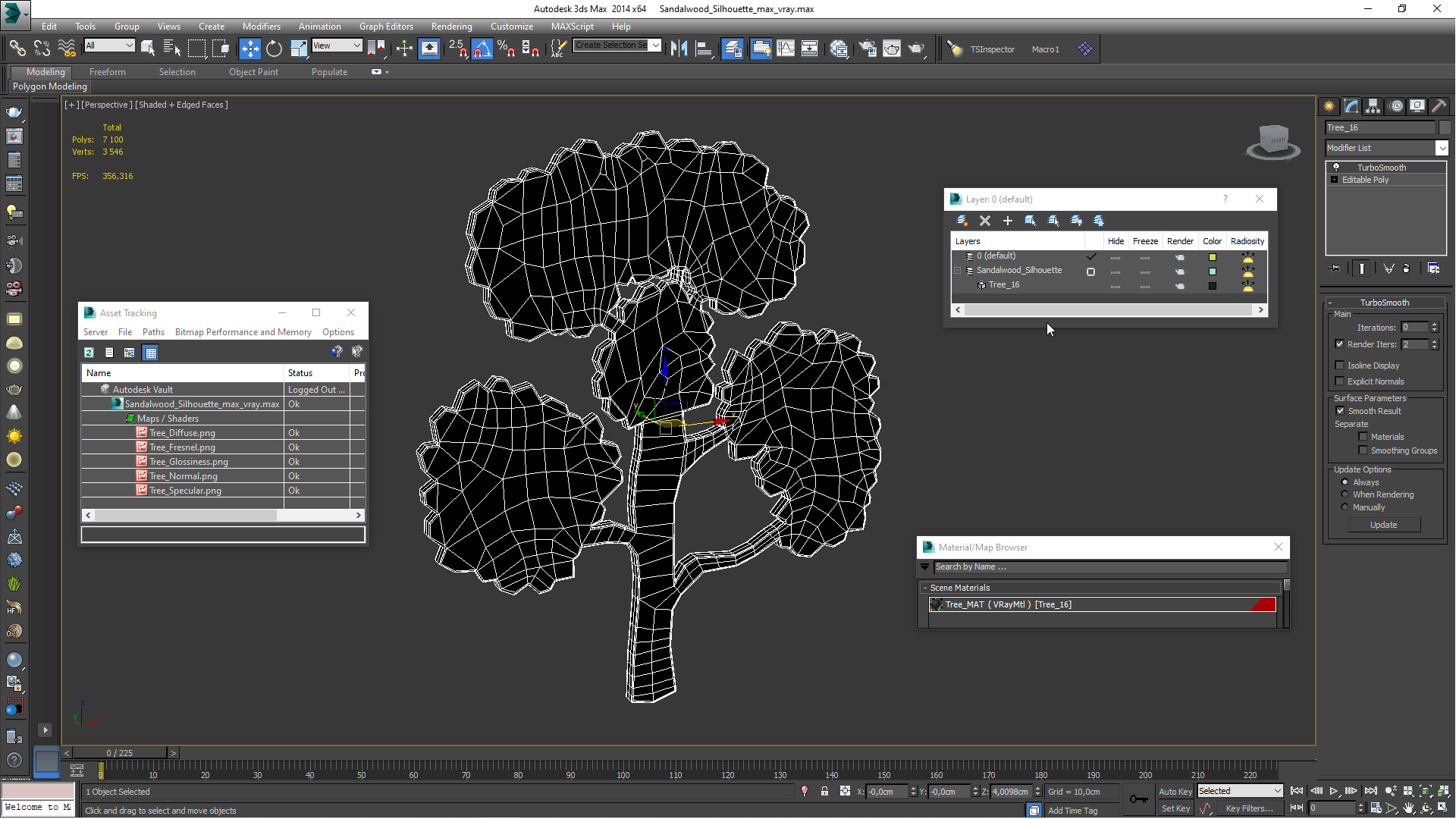Screen dimensions: 1456x819
Task: Open Render Setup teapot icon
Action: pos(868,49)
